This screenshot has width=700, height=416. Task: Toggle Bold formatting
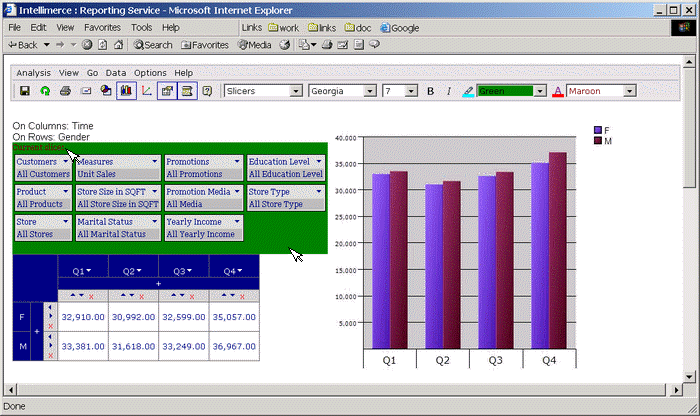[x=430, y=91]
